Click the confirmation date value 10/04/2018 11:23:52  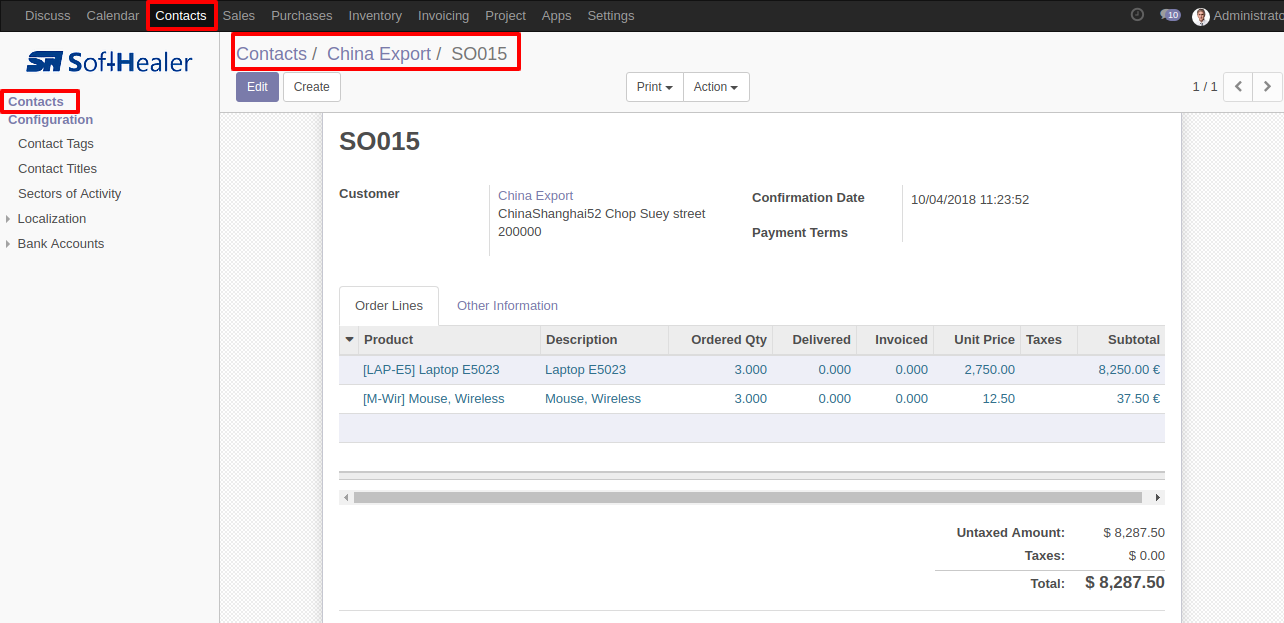pyautogui.click(x=970, y=200)
